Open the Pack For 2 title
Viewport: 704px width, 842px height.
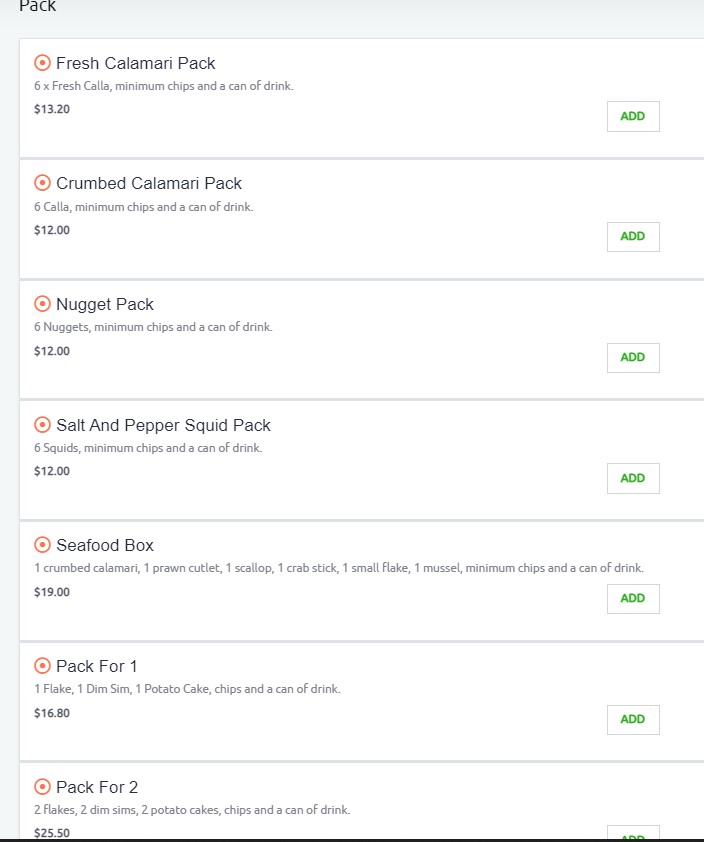tap(97, 787)
